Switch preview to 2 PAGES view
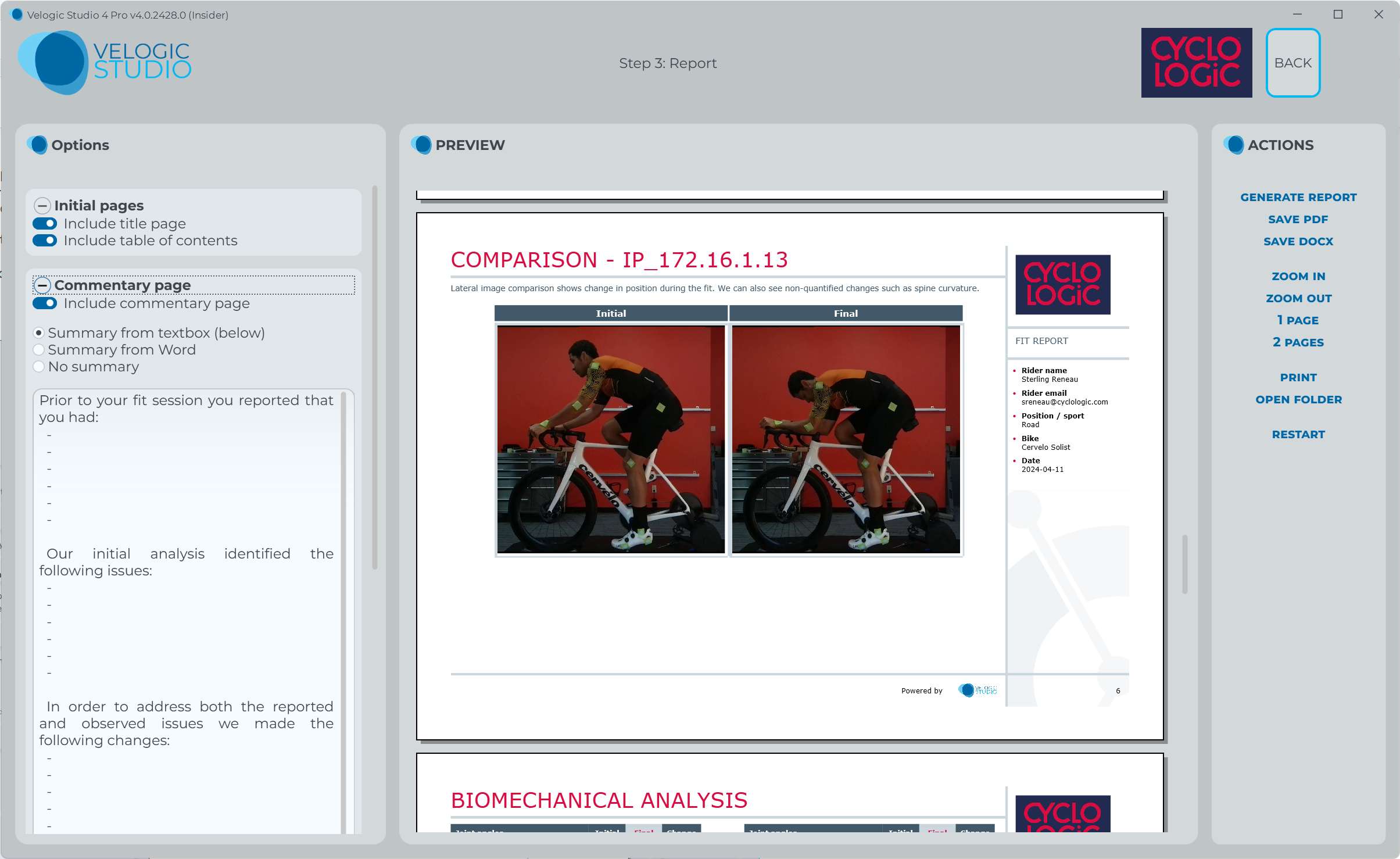Viewport: 1400px width, 859px height. coord(1298,342)
